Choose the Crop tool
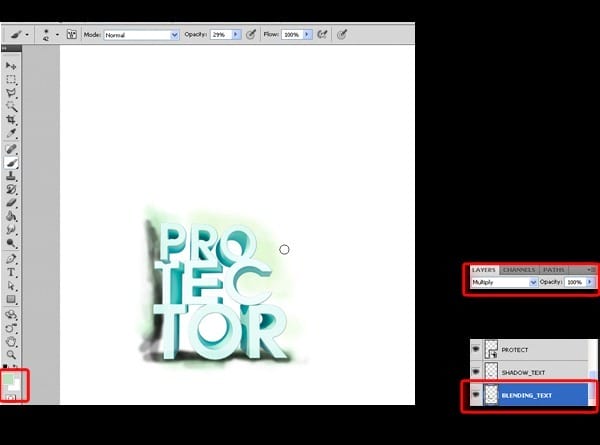 [11, 120]
